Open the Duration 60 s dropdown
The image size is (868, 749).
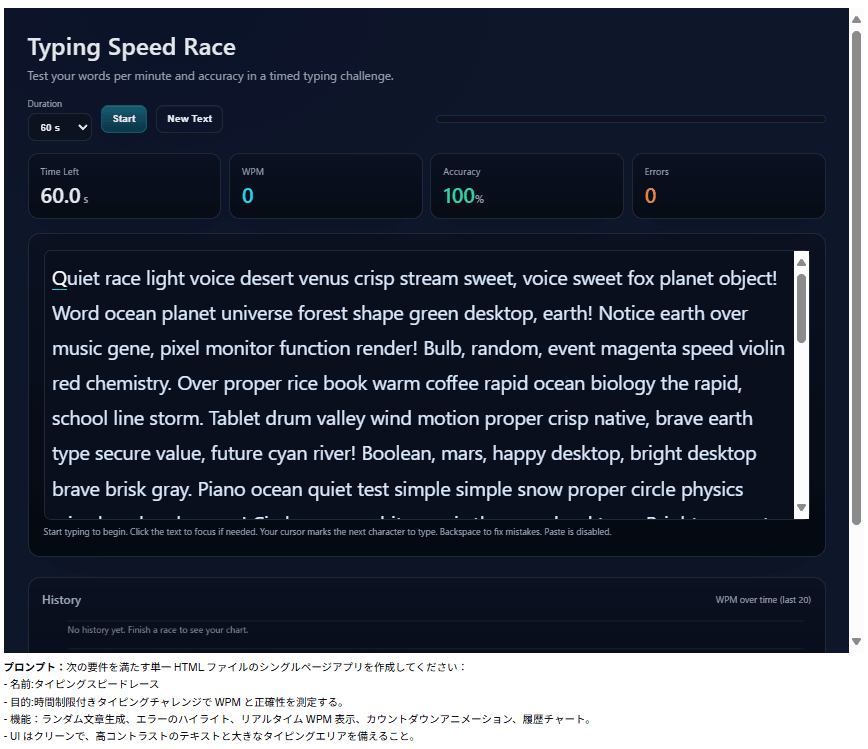pos(60,127)
